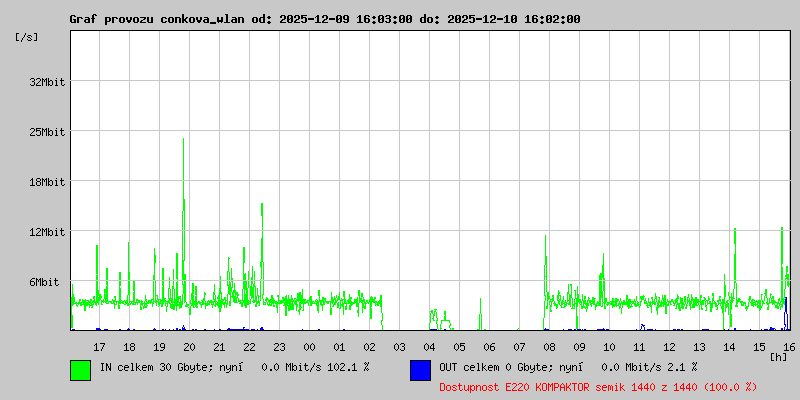Click hour label '22' on time axis
This screenshot has width=800, height=400.
click(249, 347)
